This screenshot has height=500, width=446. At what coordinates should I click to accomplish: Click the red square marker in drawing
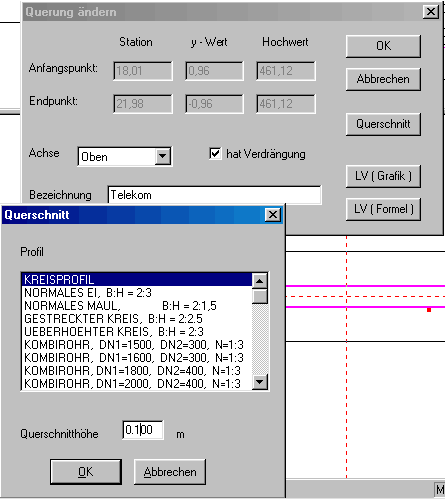pos(429,310)
